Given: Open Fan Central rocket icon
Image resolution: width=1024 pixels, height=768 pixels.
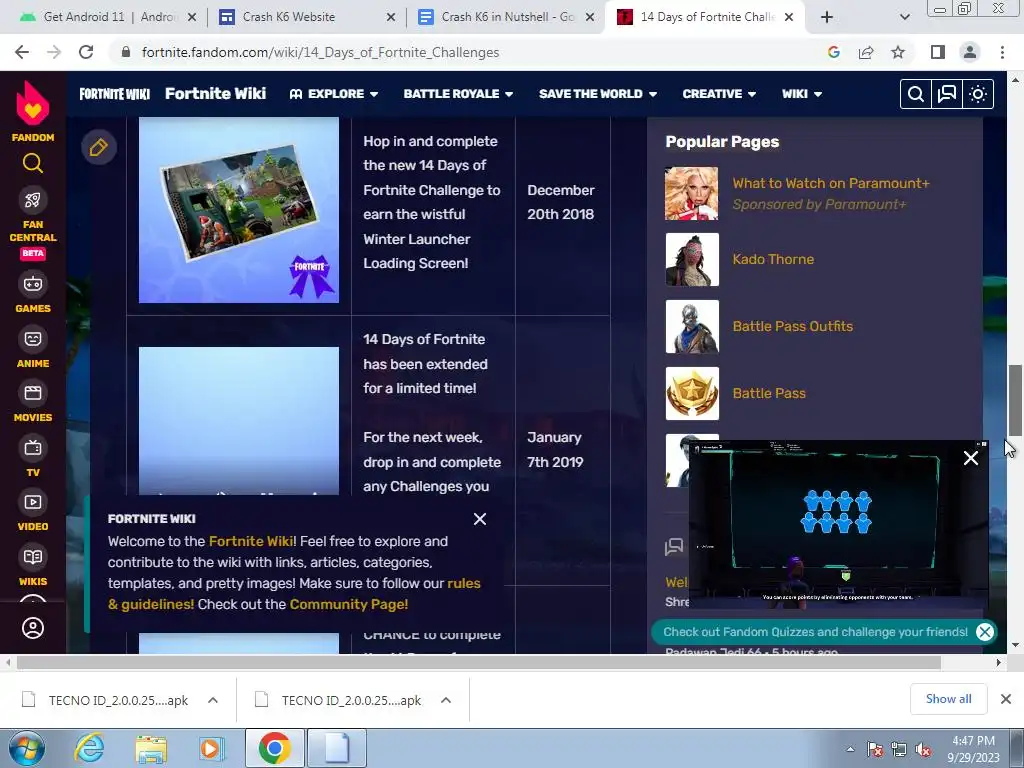Looking at the screenshot, I should (x=33, y=200).
